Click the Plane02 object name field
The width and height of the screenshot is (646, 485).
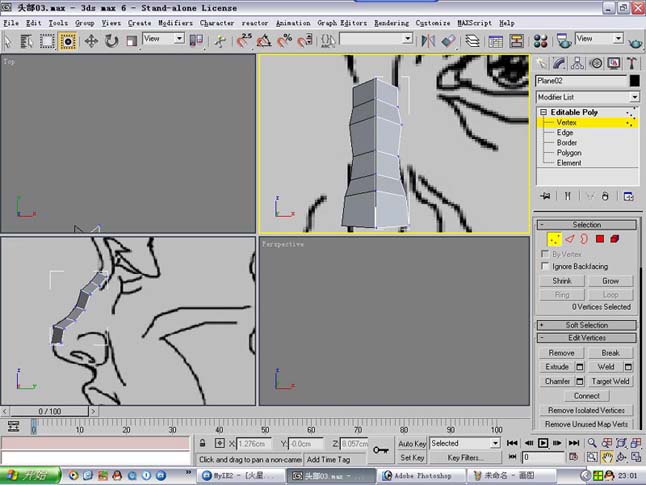click(581, 81)
